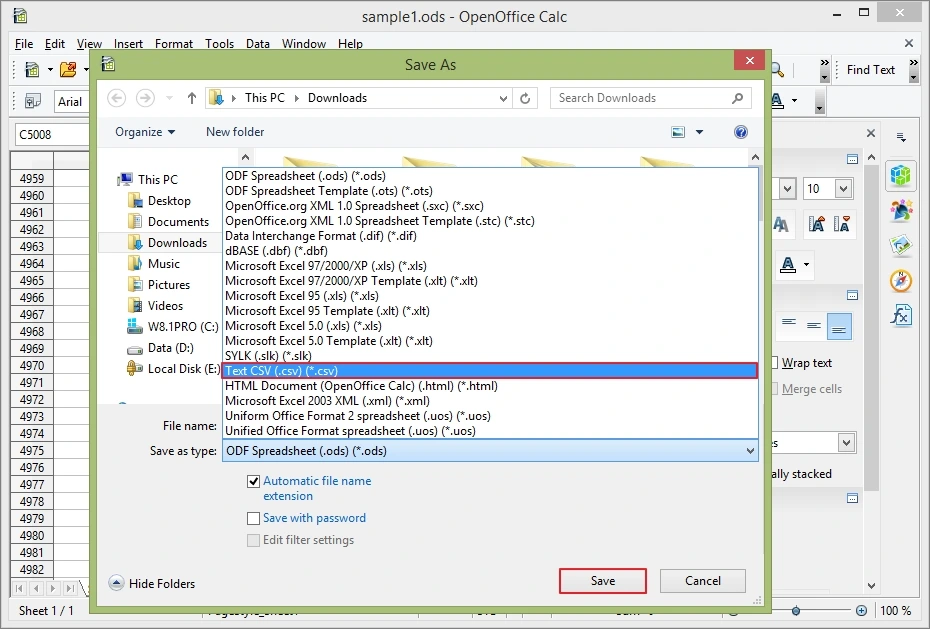Open the Organize dropdown menu
The image size is (930, 629).
click(145, 132)
